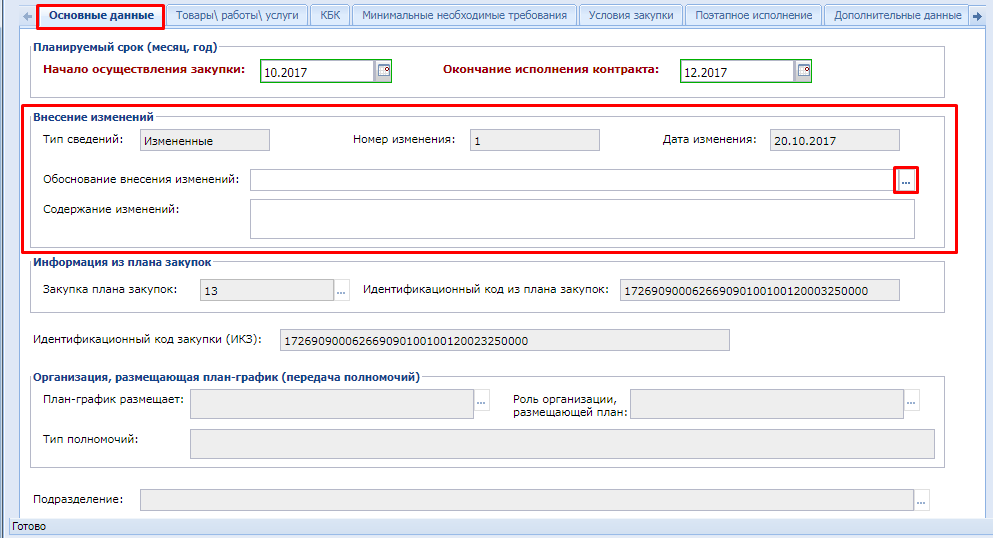Viewport: 993px width, 538px height.
Task: Click ellipsis button for Обоснование внесения изменений
Action: tap(906, 181)
